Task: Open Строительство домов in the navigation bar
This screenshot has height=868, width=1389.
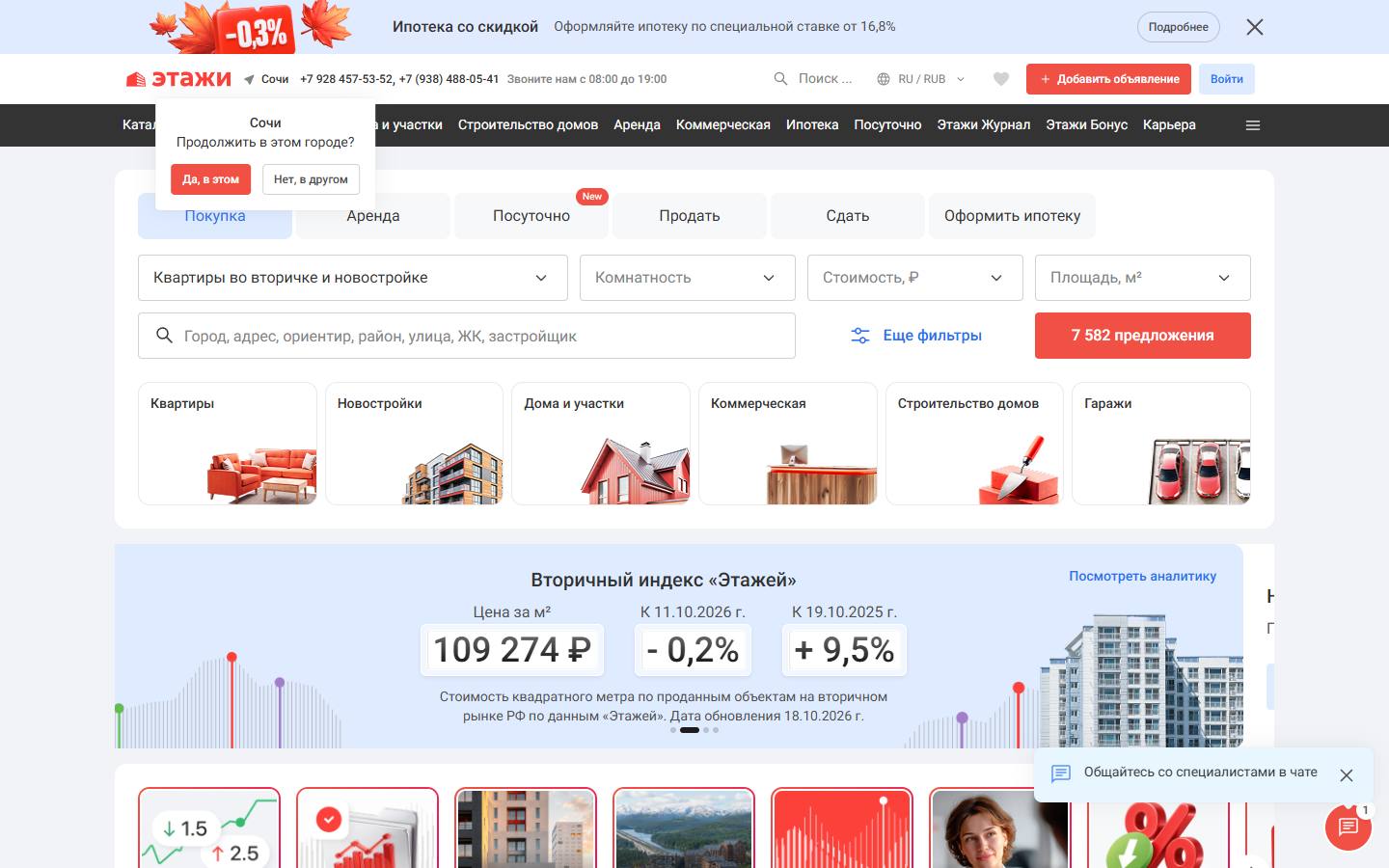Action: [528, 125]
